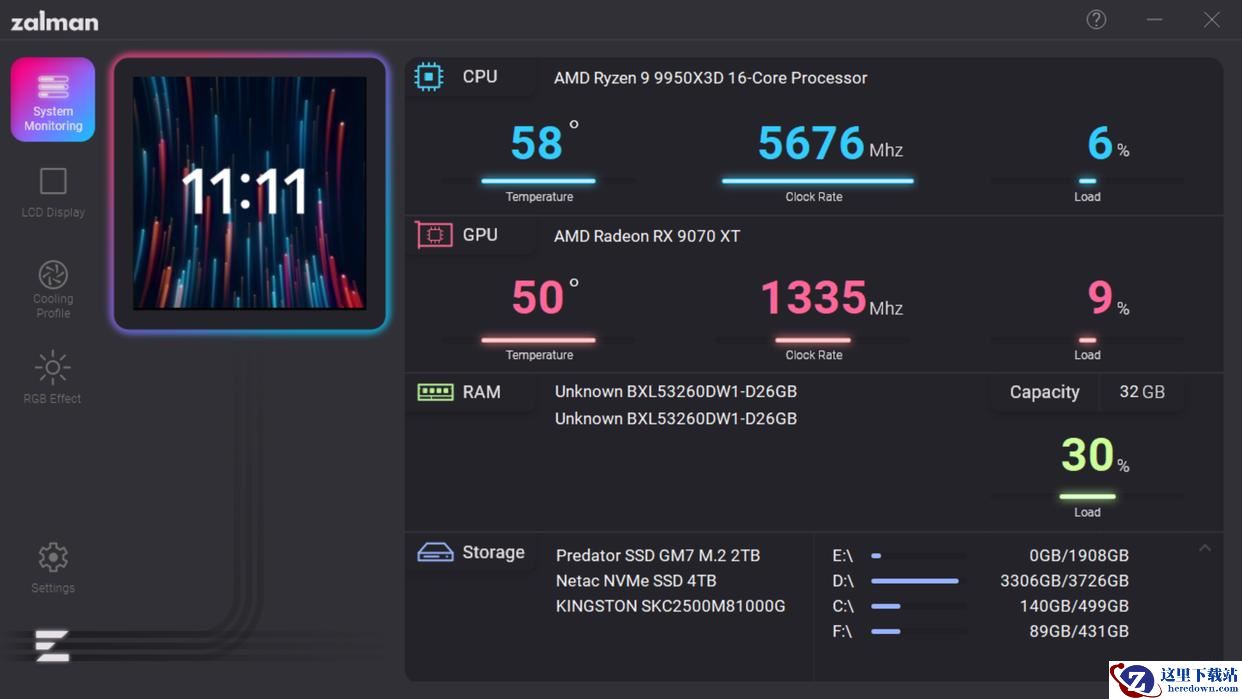Click the F:\ drive usage bar
The width and height of the screenshot is (1242, 699).
pyautogui.click(x=918, y=631)
